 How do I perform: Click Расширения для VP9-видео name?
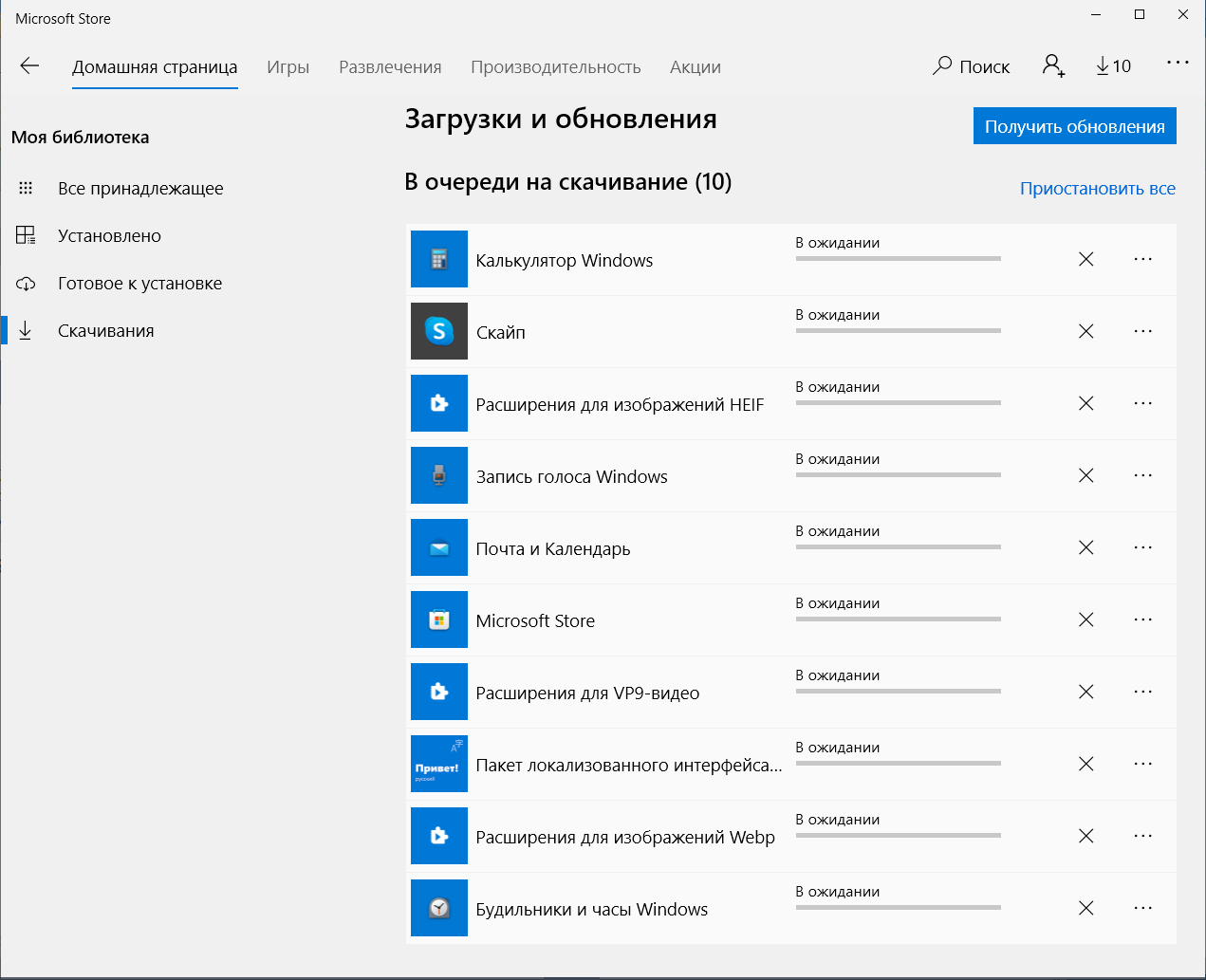click(588, 693)
